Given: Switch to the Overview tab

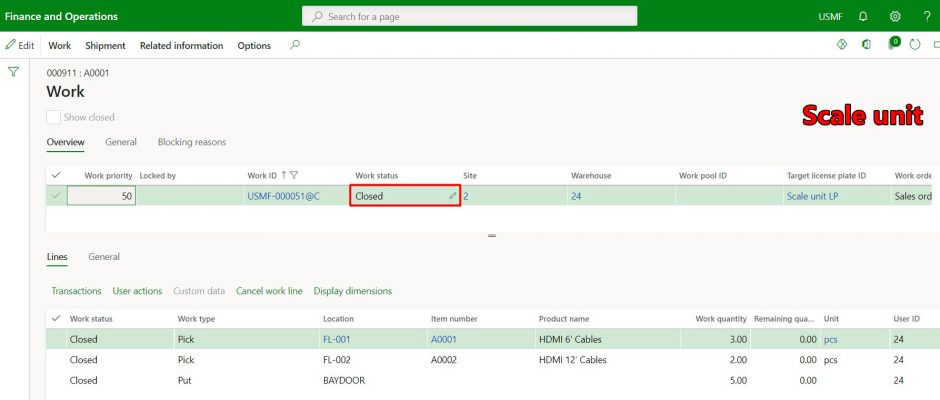Looking at the screenshot, I should [x=65, y=143].
